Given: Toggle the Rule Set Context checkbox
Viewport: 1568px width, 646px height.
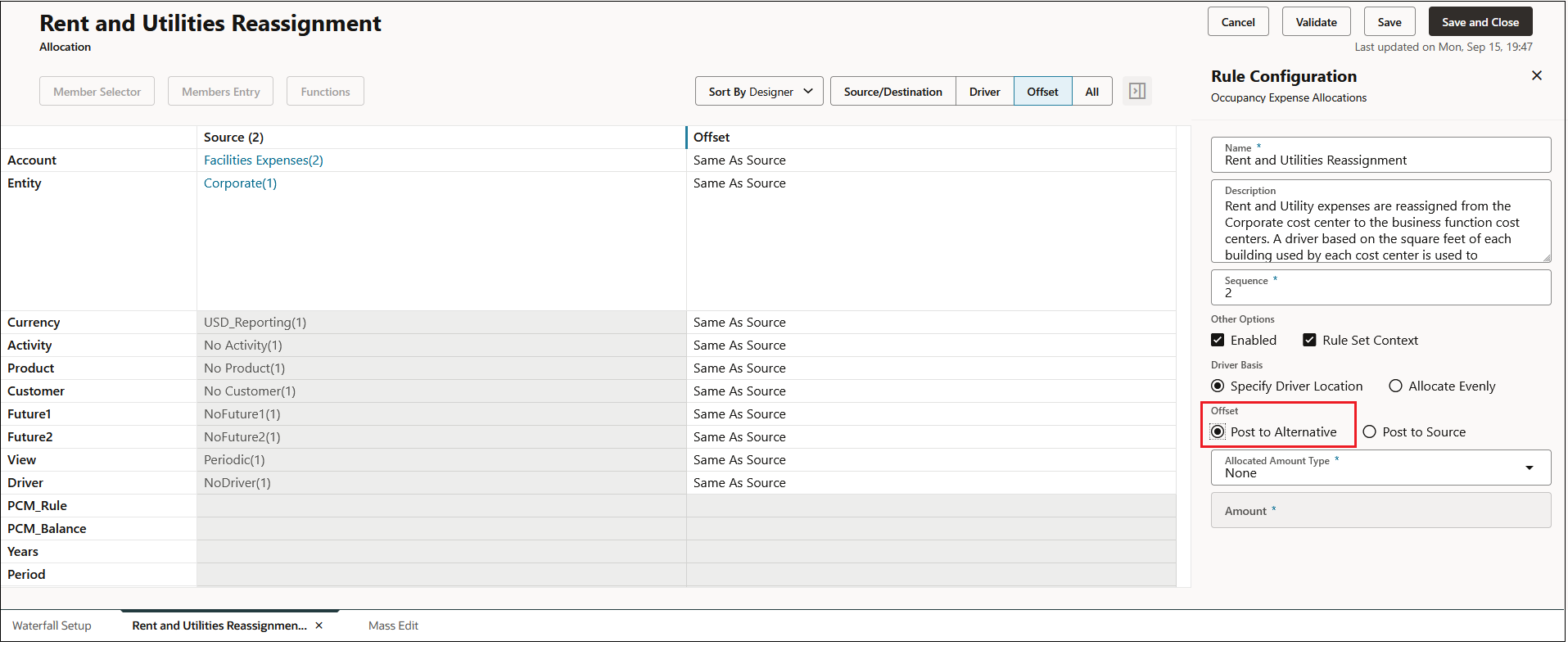Looking at the screenshot, I should click(1309, 340).
